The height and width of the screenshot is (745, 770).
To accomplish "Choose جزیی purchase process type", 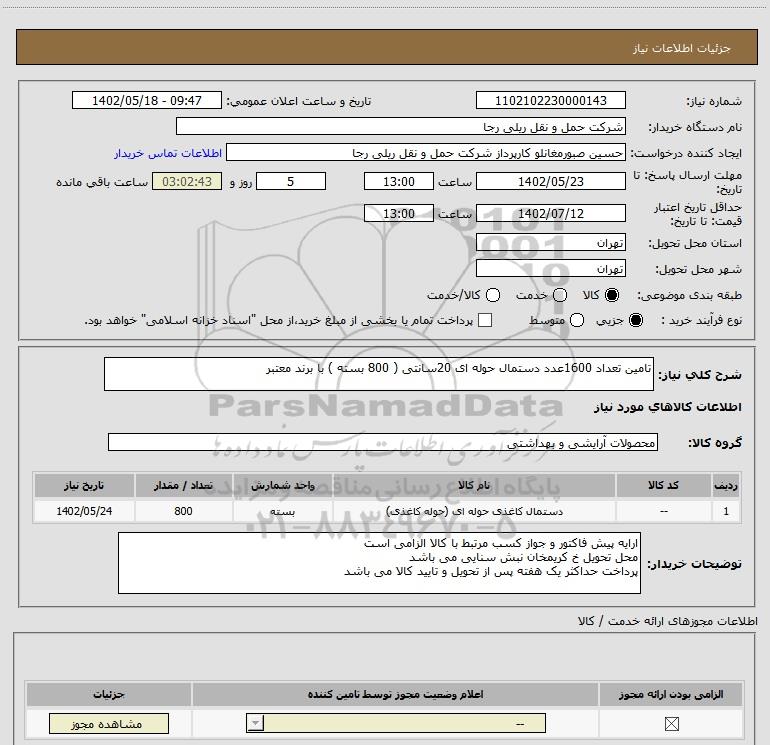I will coord(636,320).
